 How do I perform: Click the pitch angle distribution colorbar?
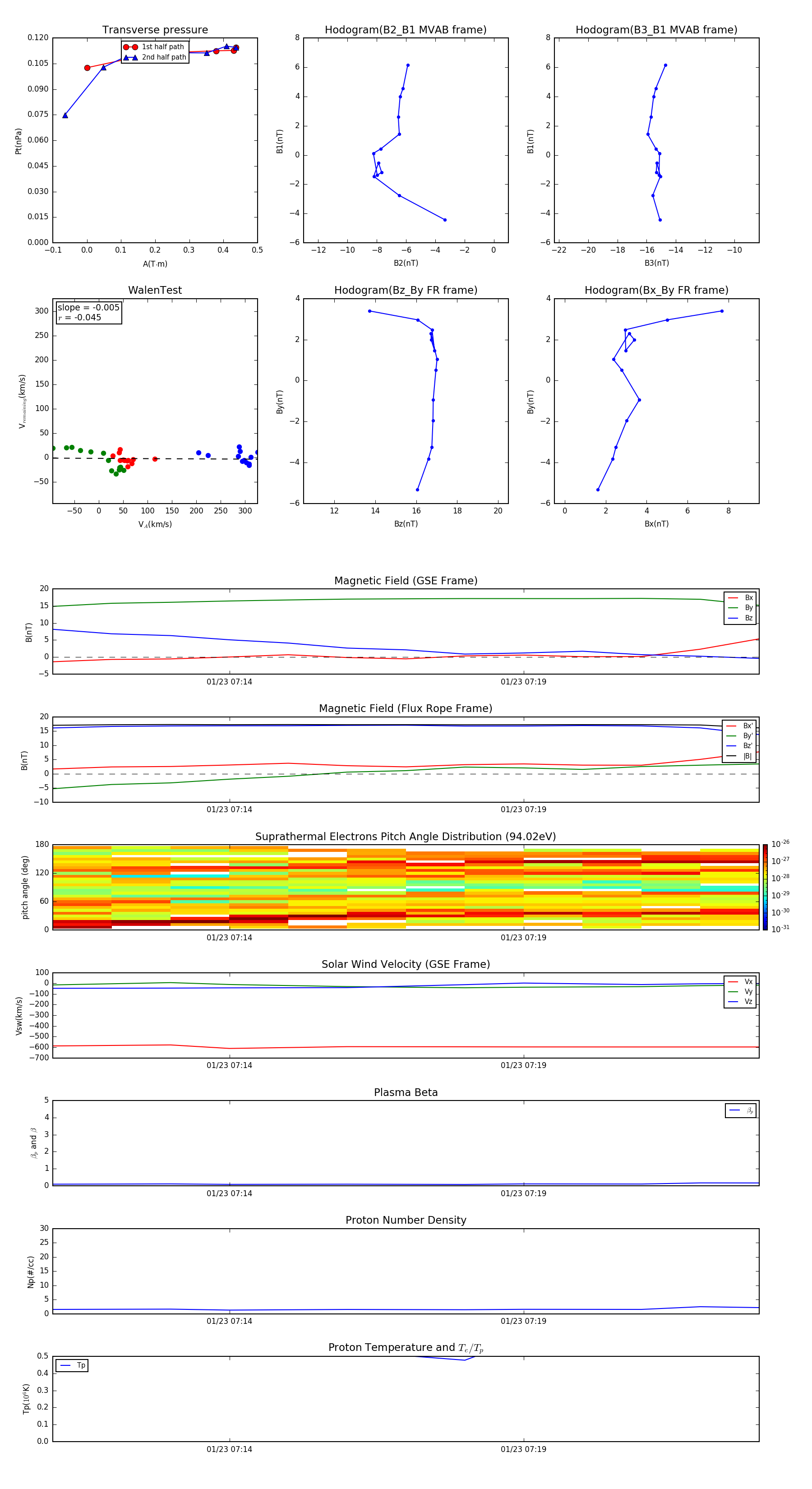click(765, 887)
